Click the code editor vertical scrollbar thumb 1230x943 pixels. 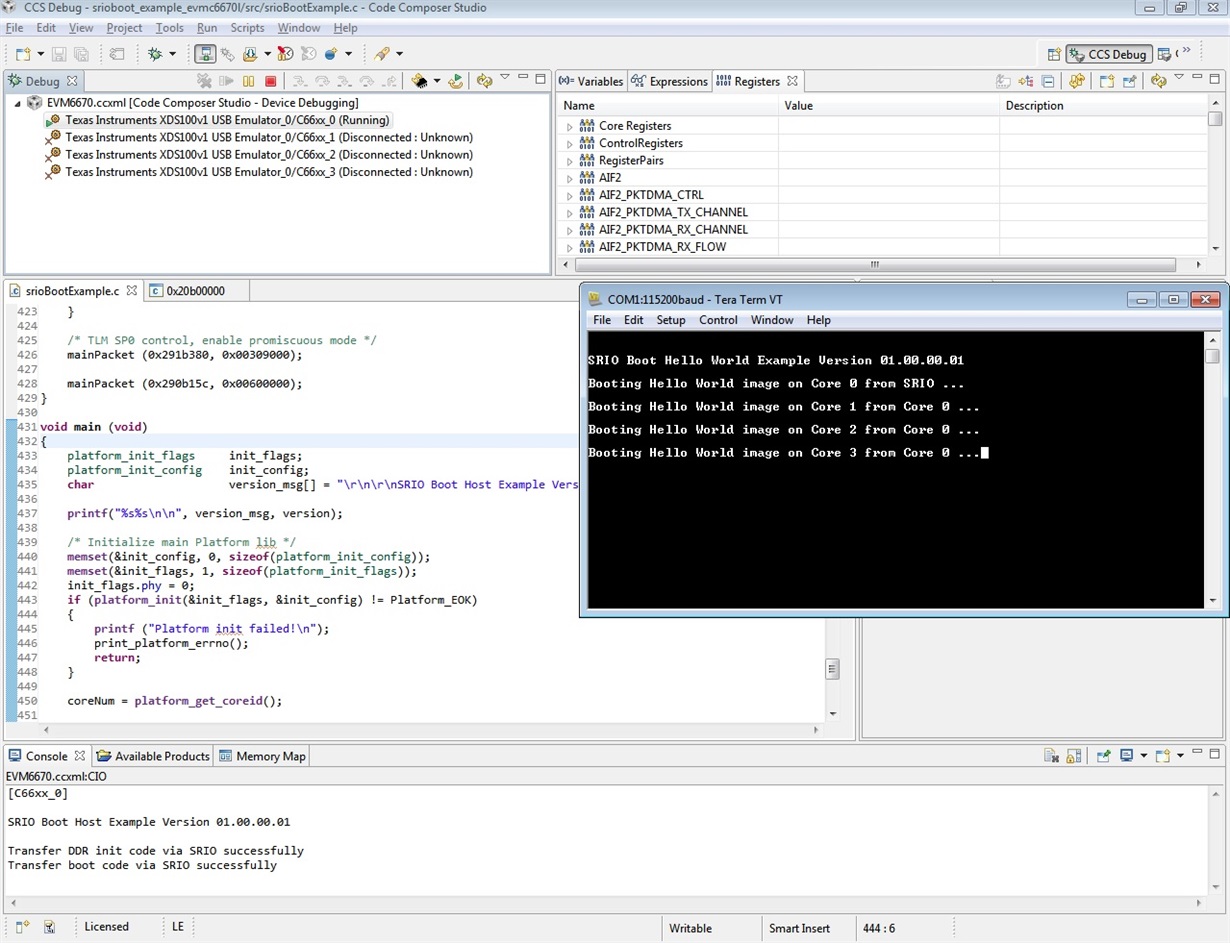(832, 669)
